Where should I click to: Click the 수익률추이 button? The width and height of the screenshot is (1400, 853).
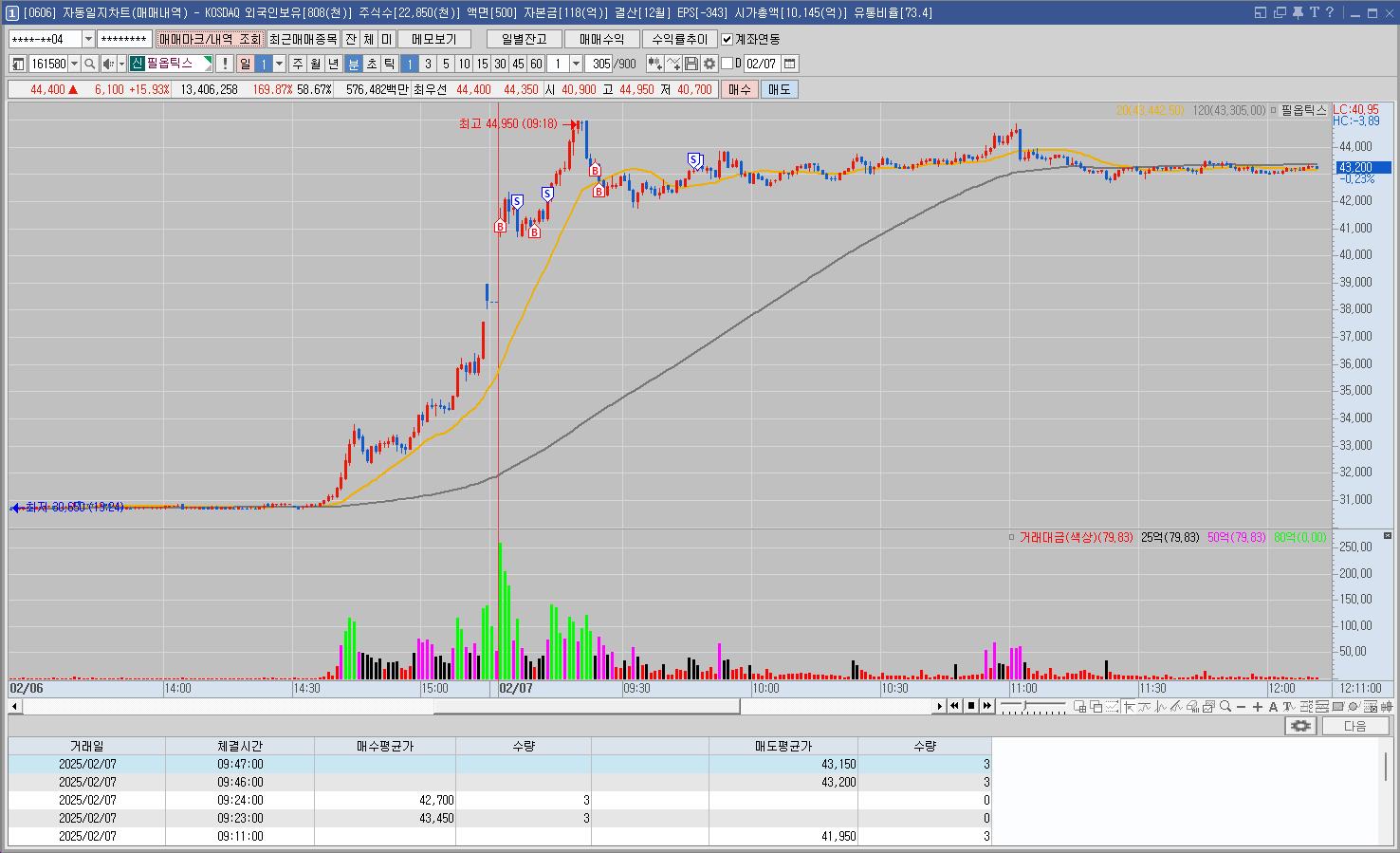pos(679,39)
